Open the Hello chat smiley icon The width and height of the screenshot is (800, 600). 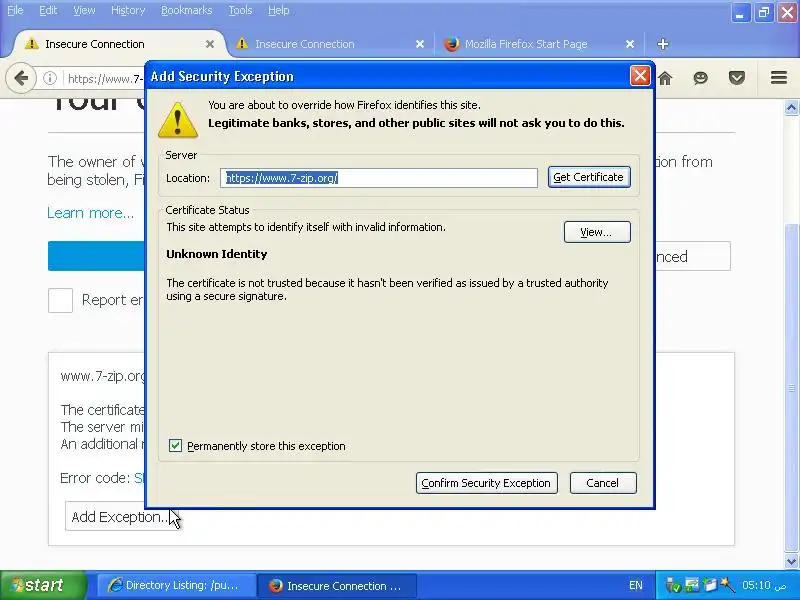701,78
